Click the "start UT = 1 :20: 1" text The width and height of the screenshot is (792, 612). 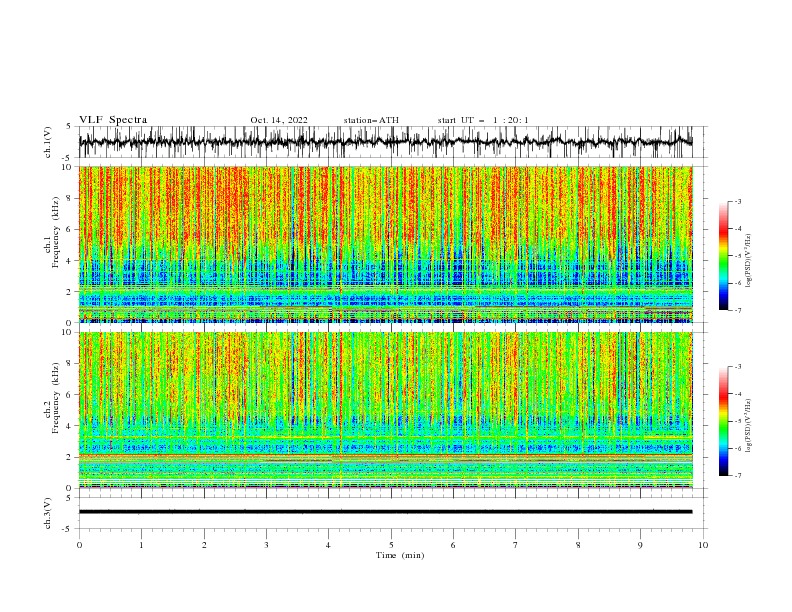coord(483,120)
